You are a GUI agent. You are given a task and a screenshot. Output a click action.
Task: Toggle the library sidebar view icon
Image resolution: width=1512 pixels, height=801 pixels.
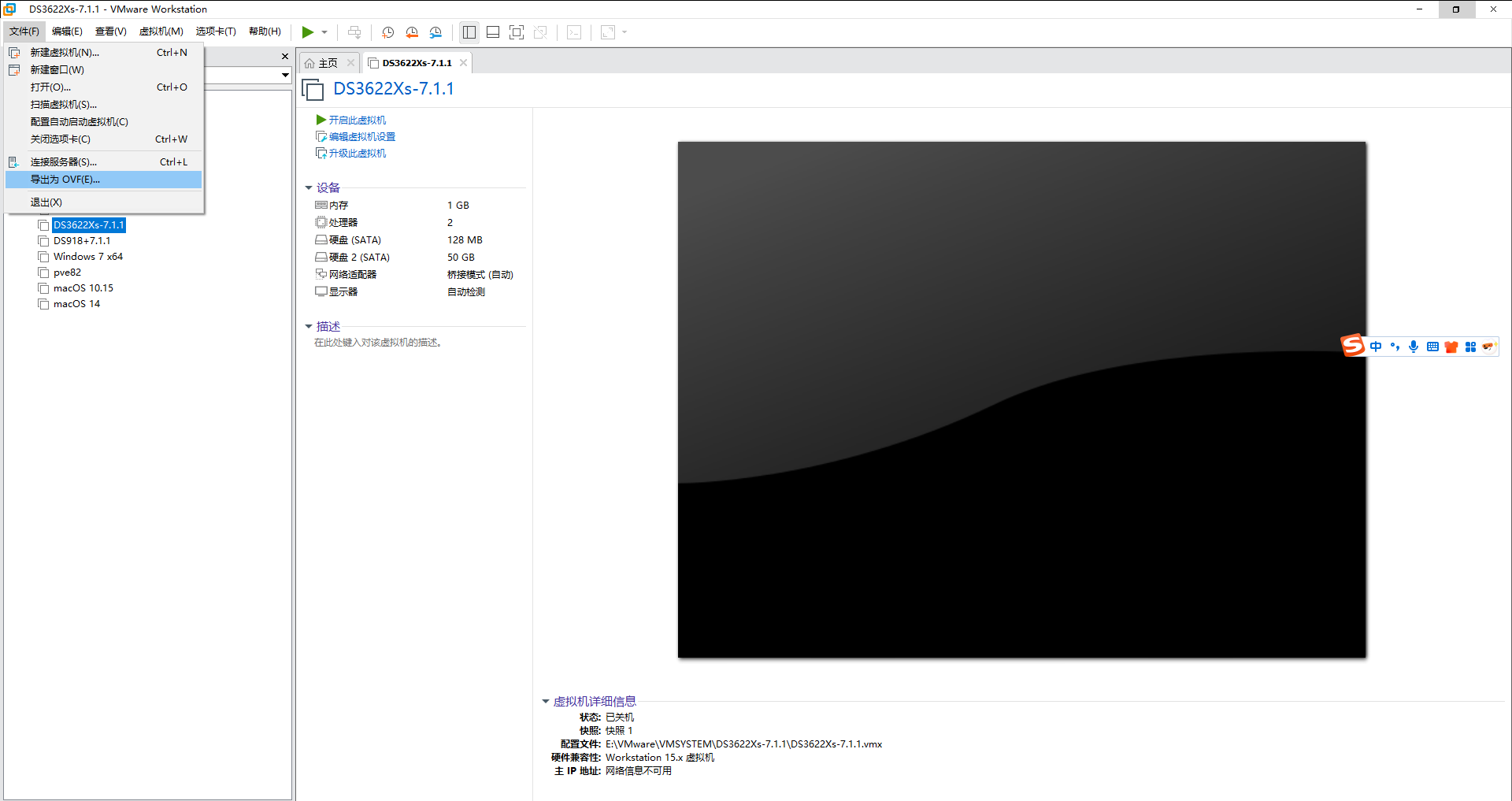tap(469, 32)
